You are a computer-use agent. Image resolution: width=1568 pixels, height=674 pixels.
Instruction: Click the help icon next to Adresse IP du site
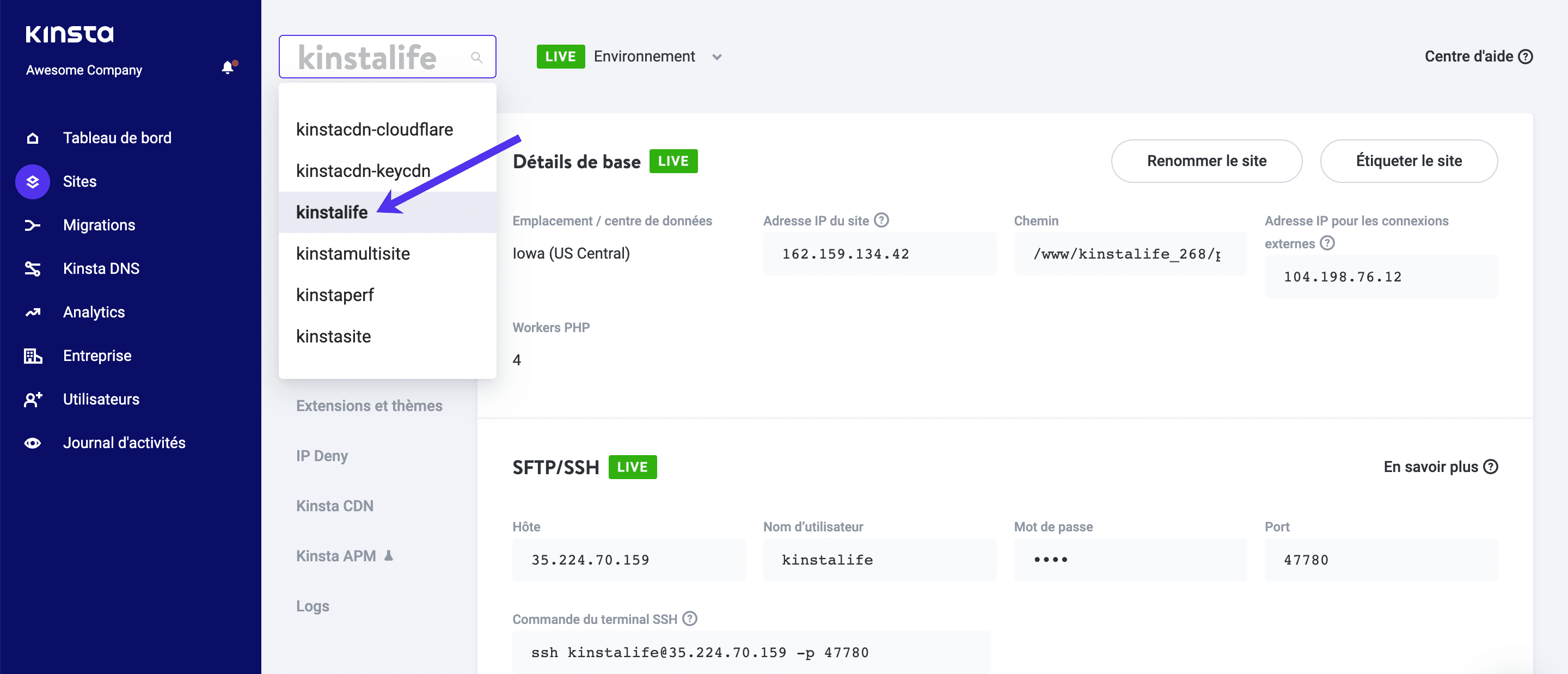(x=881, y=220)
